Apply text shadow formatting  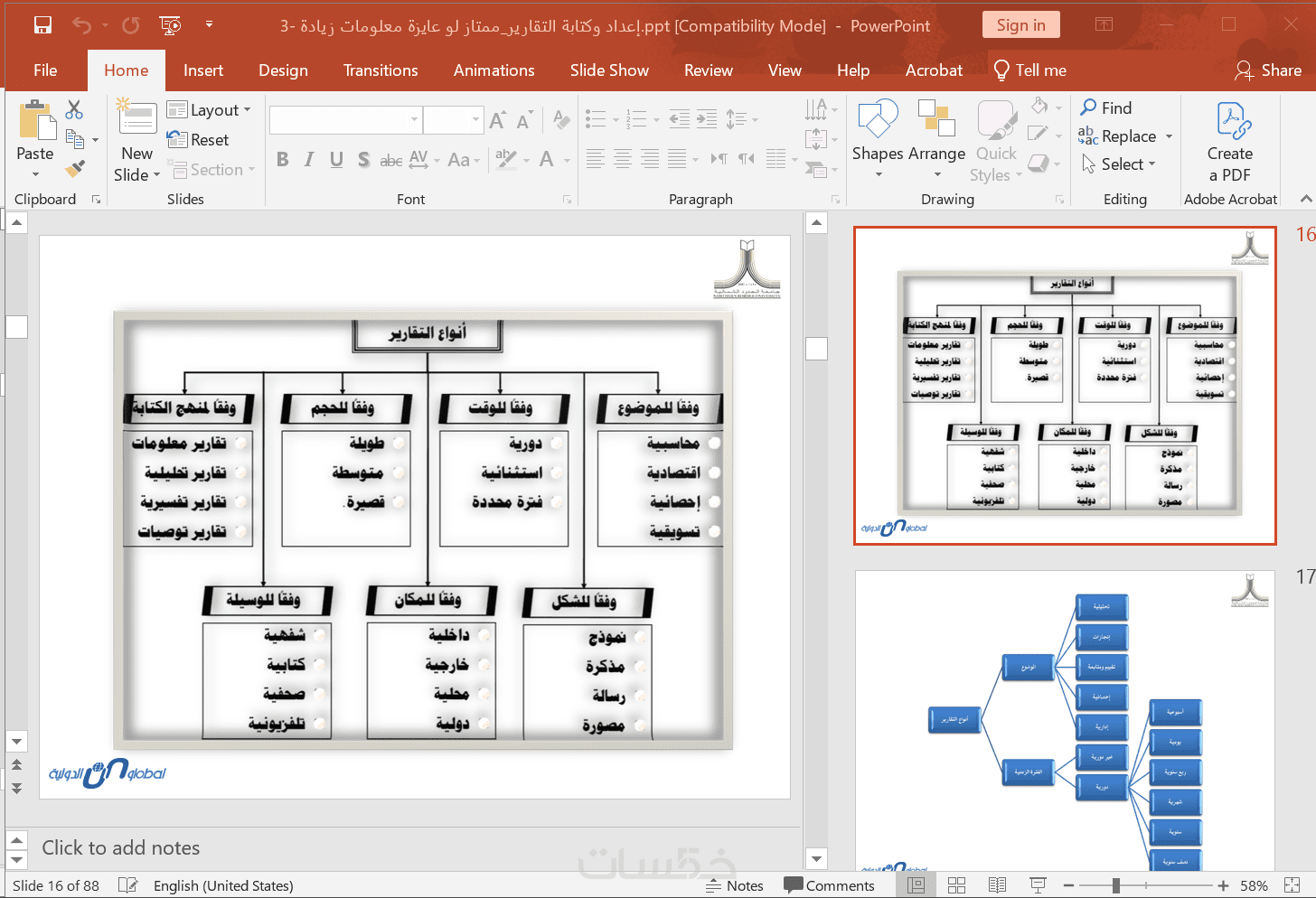point(363,160)
